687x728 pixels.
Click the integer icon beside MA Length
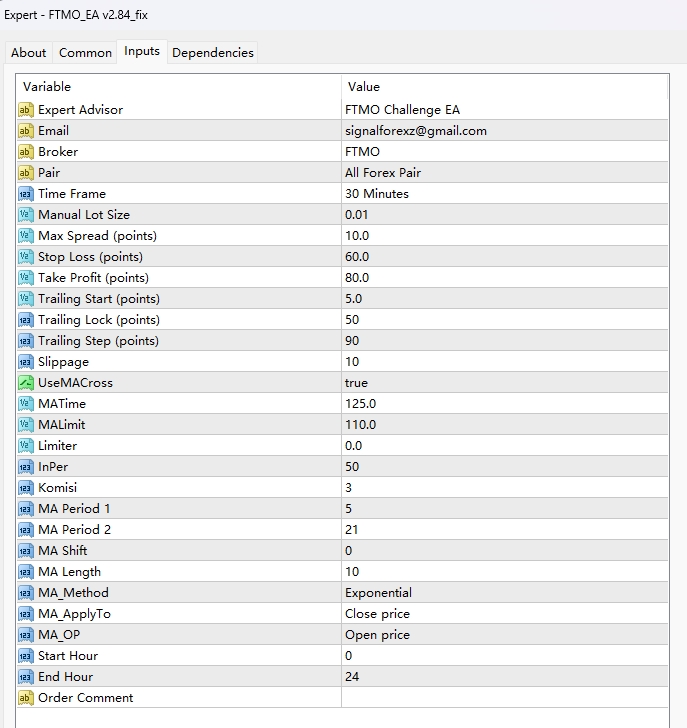[26, 572]
